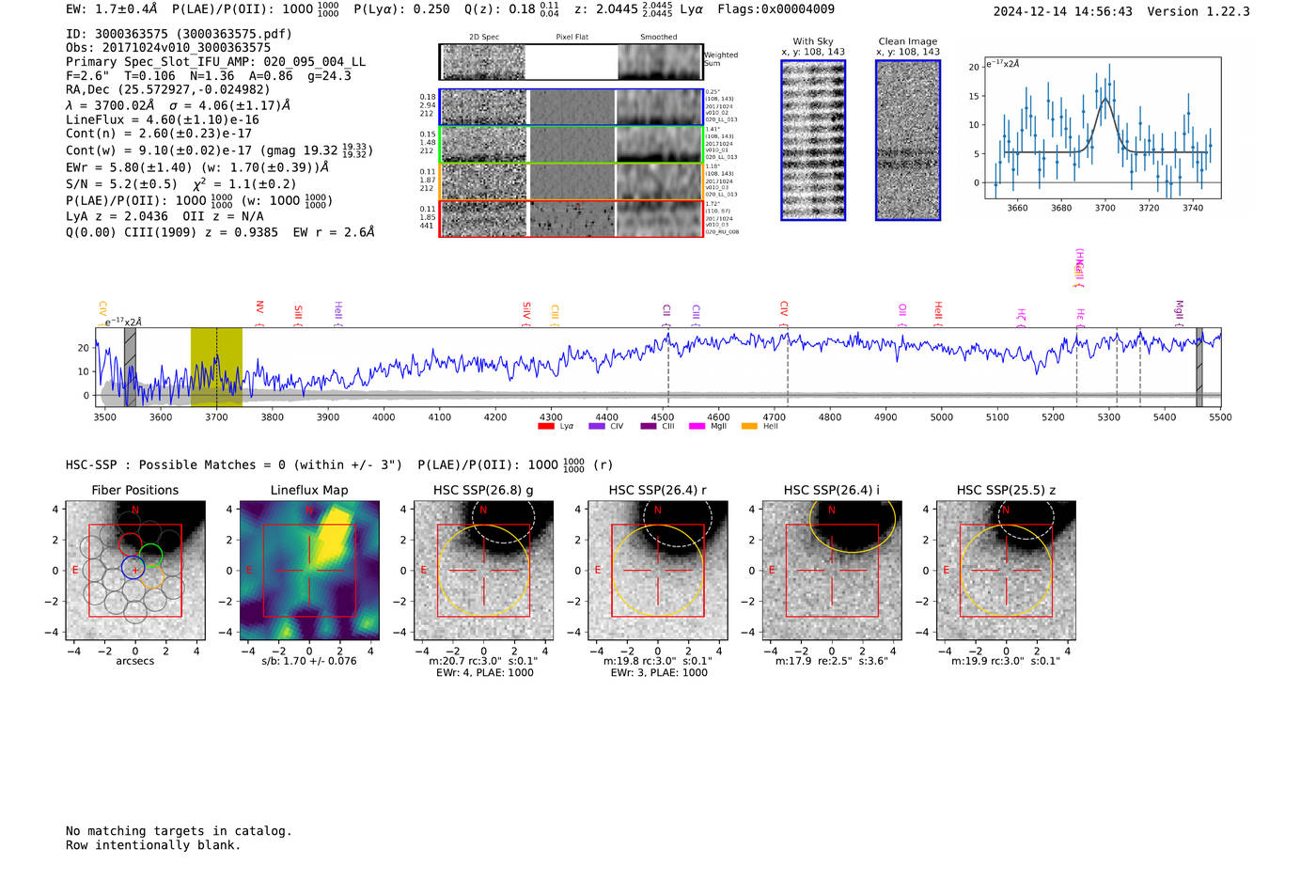This screenshot has height=896, width=1316.
Task: Click the 'Smoothed' column header
Action: (659, 38)
